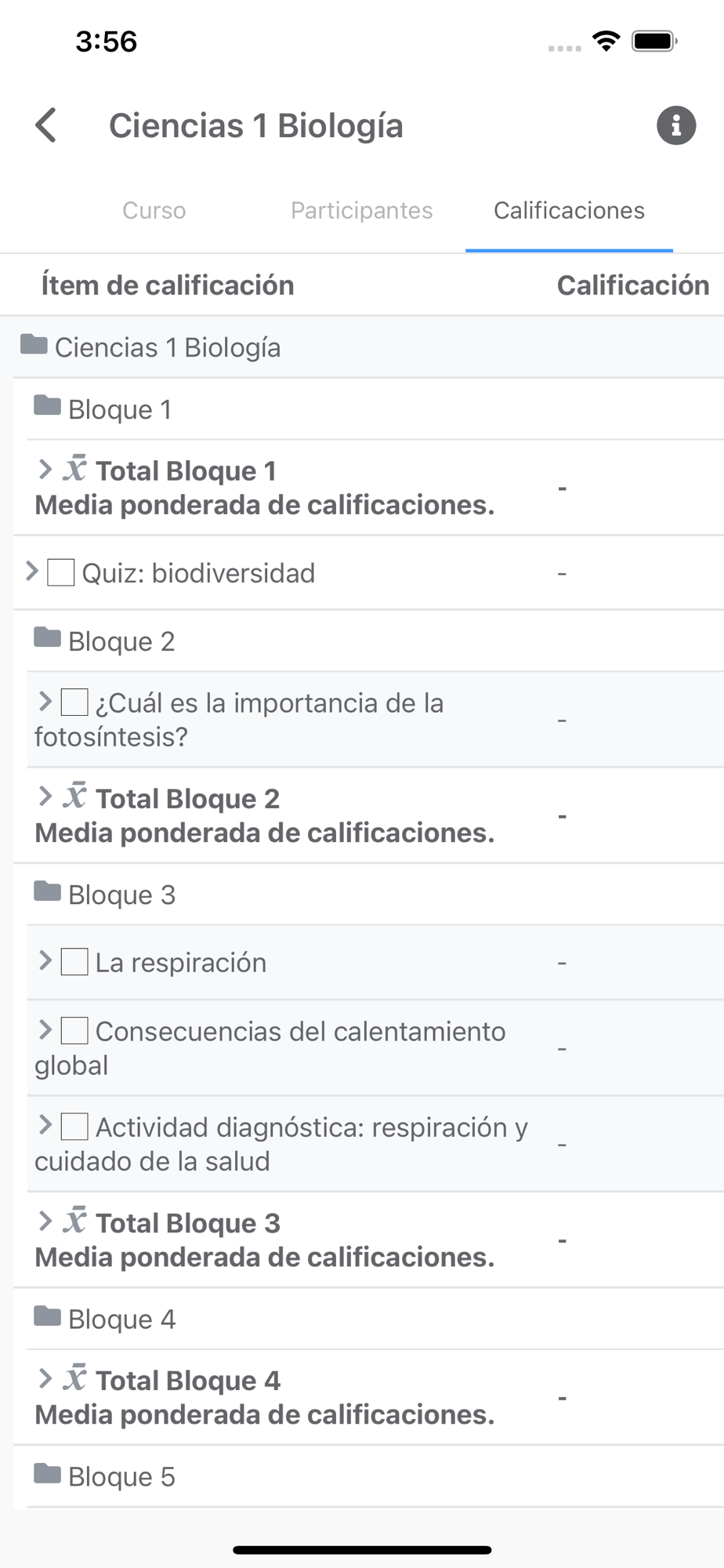The image size is (724, 1568).
Task: Tap the Ciencias 1 Biología folder icon
Action: (x=34, y=345)
